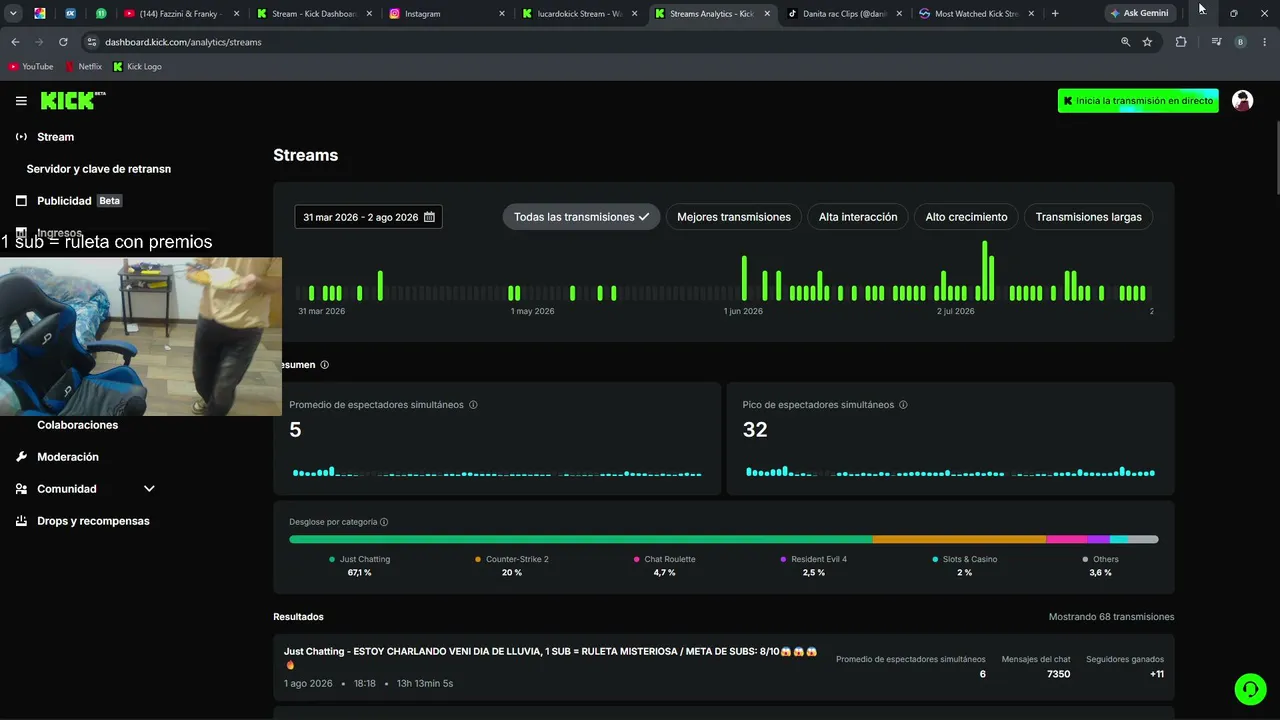Select Todas las transmisiones filter
This screenshot has width=1280, height=720.
(581, 217)
